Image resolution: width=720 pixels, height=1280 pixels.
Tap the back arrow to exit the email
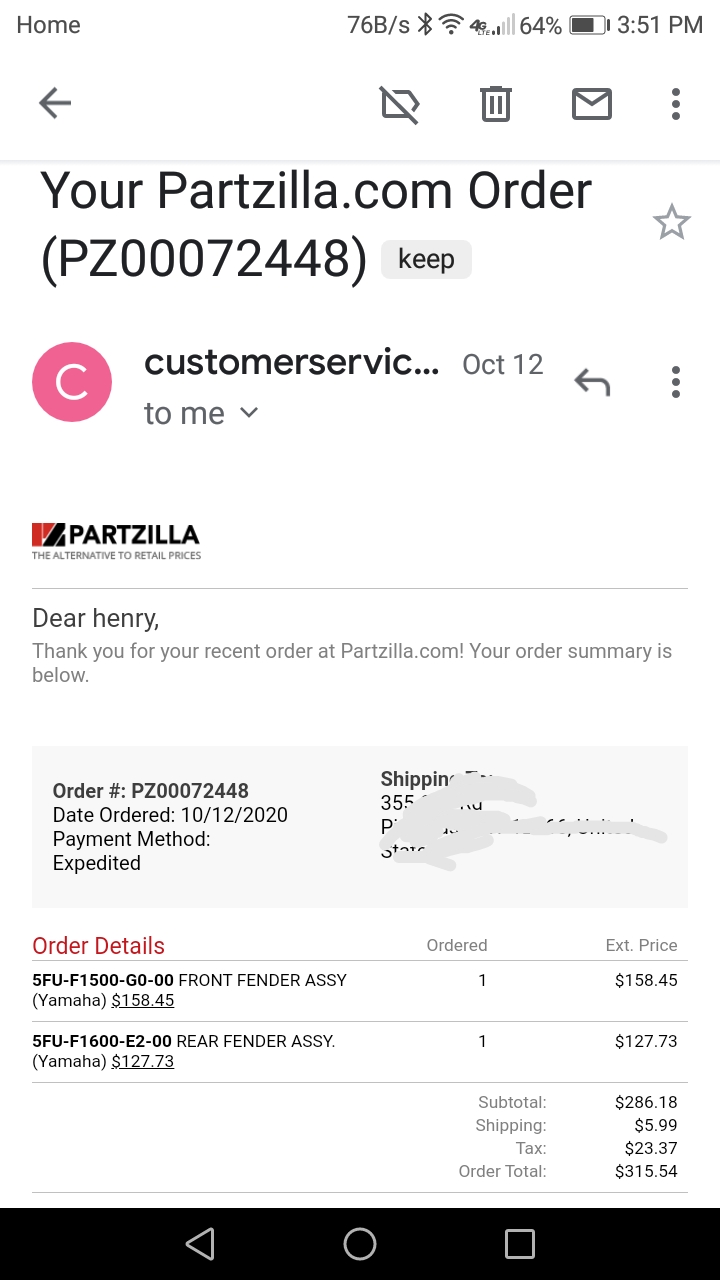pos(54,103)
